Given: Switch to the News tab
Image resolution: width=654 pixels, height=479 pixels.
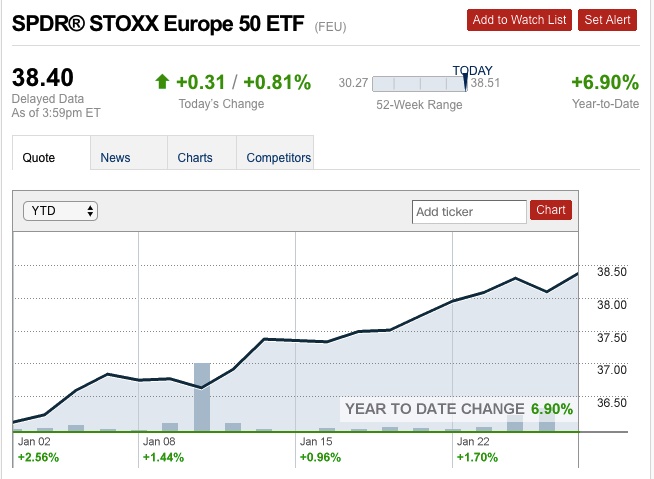Looking at the screenshot, I should (115, 157).
